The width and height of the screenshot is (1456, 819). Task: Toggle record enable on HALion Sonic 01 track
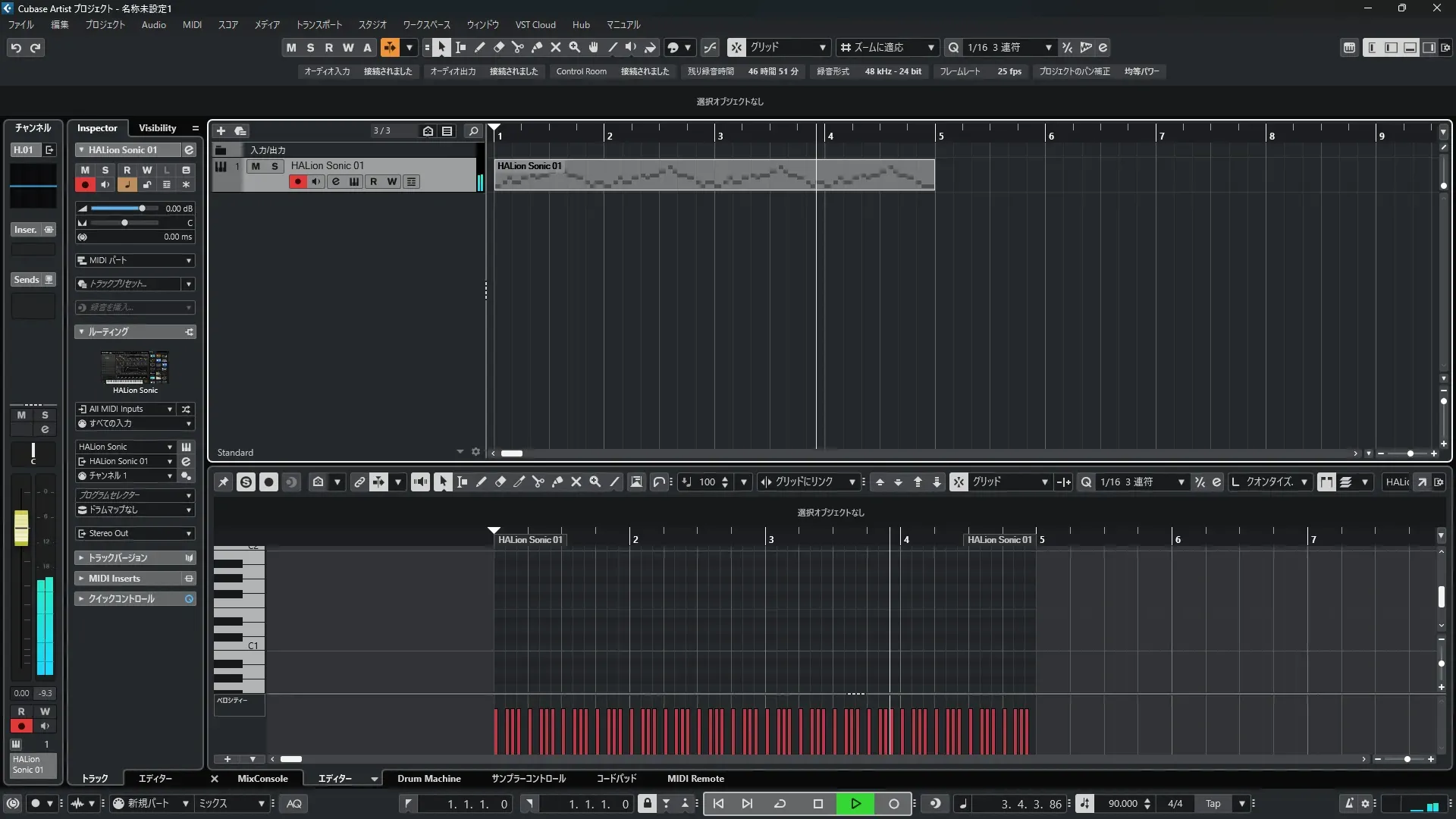[x=297, y=181]
